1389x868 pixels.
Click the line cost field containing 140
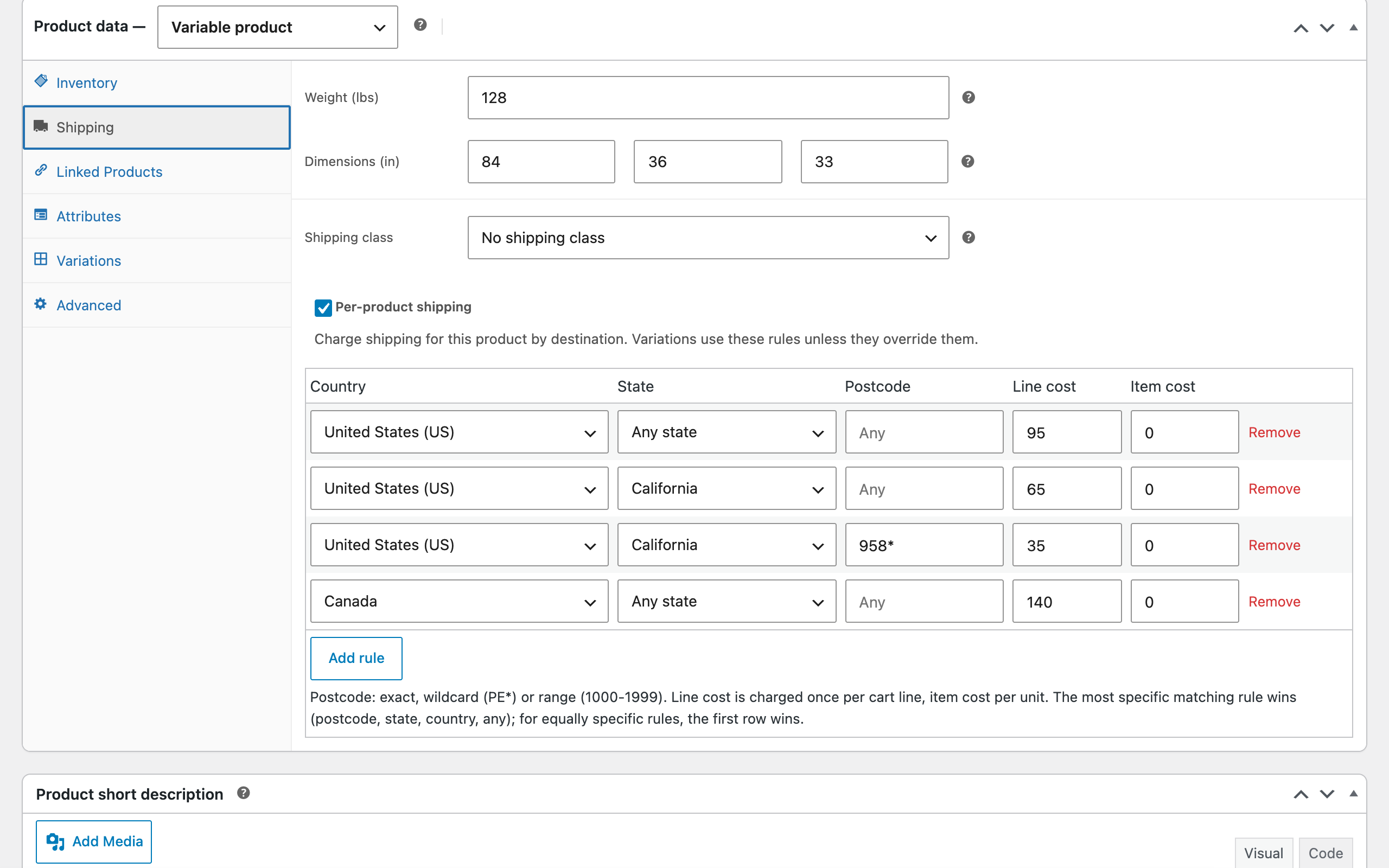click(x=1066, y=601)
